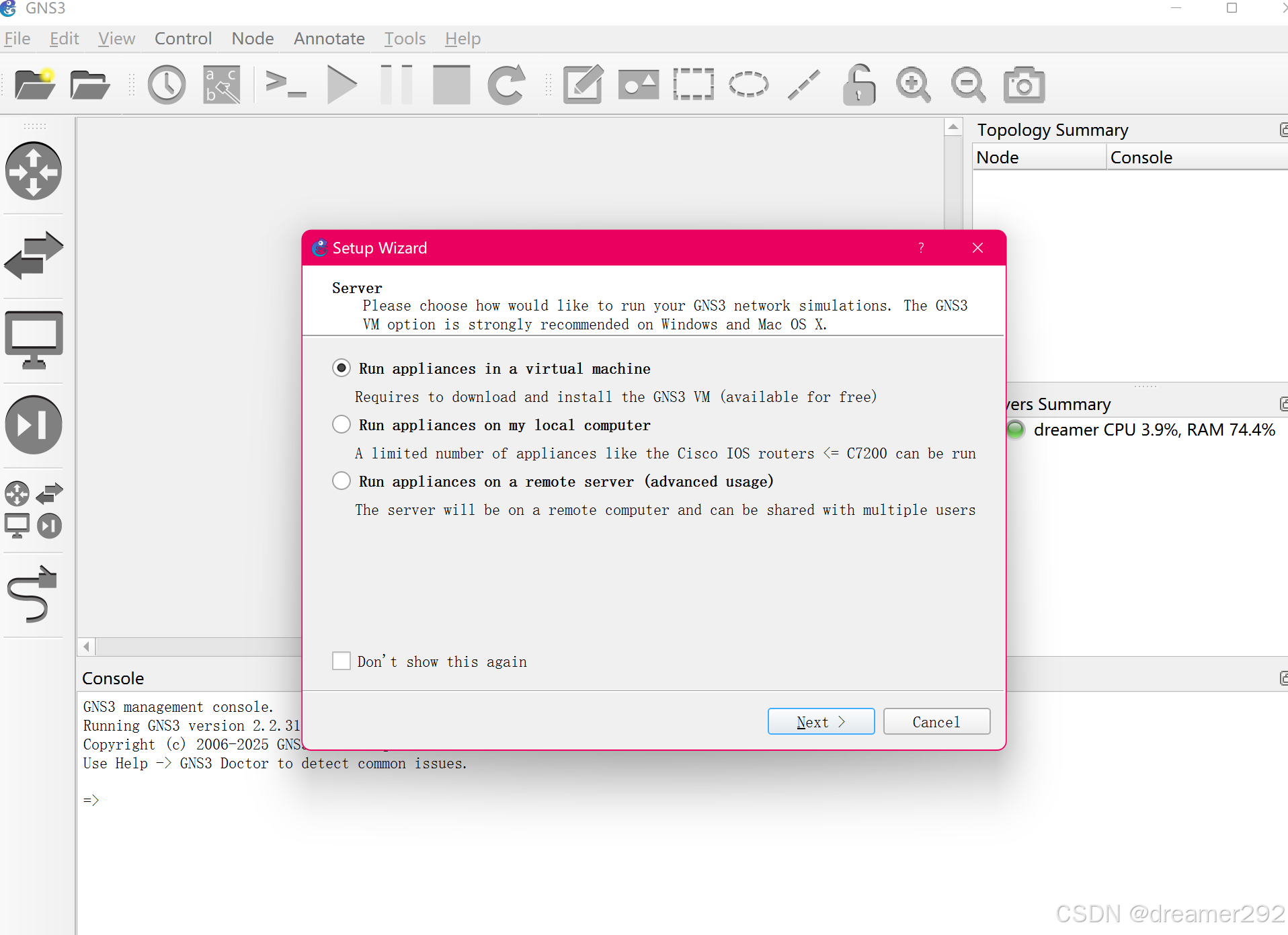1288x935 pixels.
Task: Click the Console column header in Topology Summary
Action: pos(1197,157)
